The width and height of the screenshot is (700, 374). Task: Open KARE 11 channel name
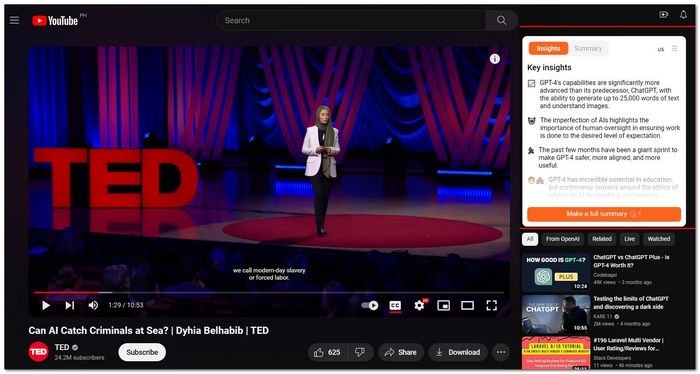coord(604,316)
